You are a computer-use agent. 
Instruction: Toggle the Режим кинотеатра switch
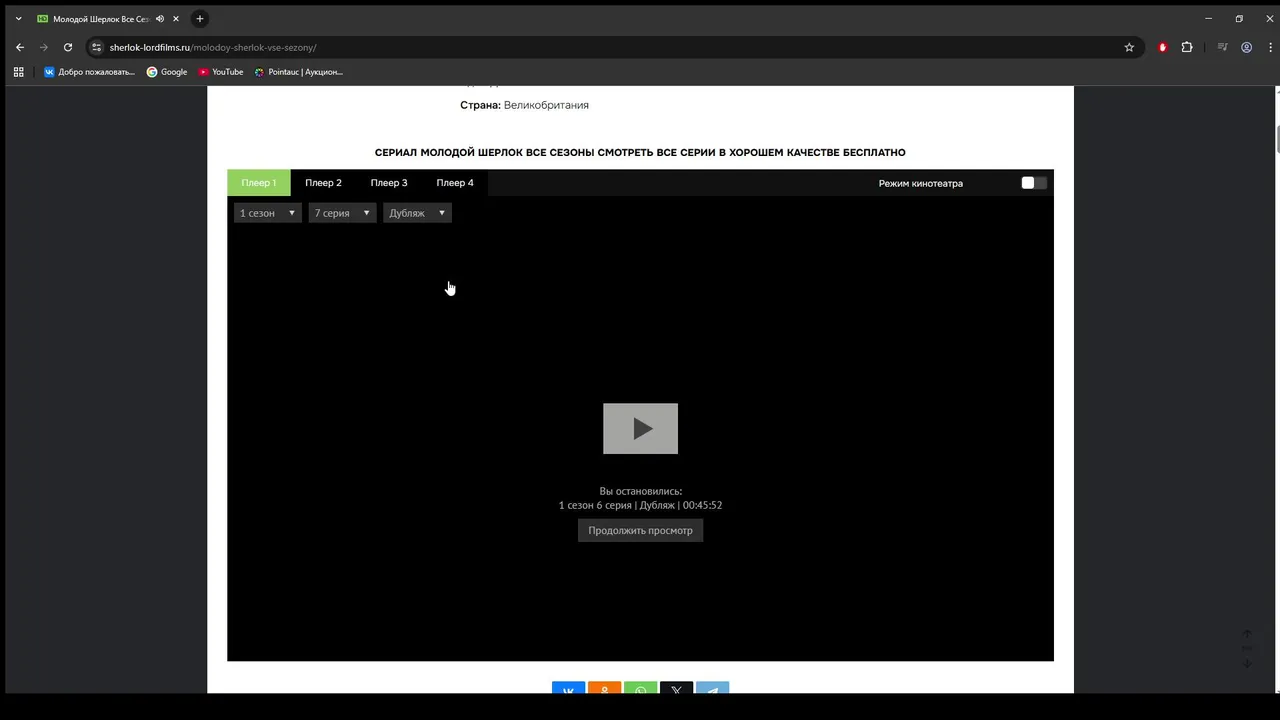pyautogui.click(x=1033, y=183)
